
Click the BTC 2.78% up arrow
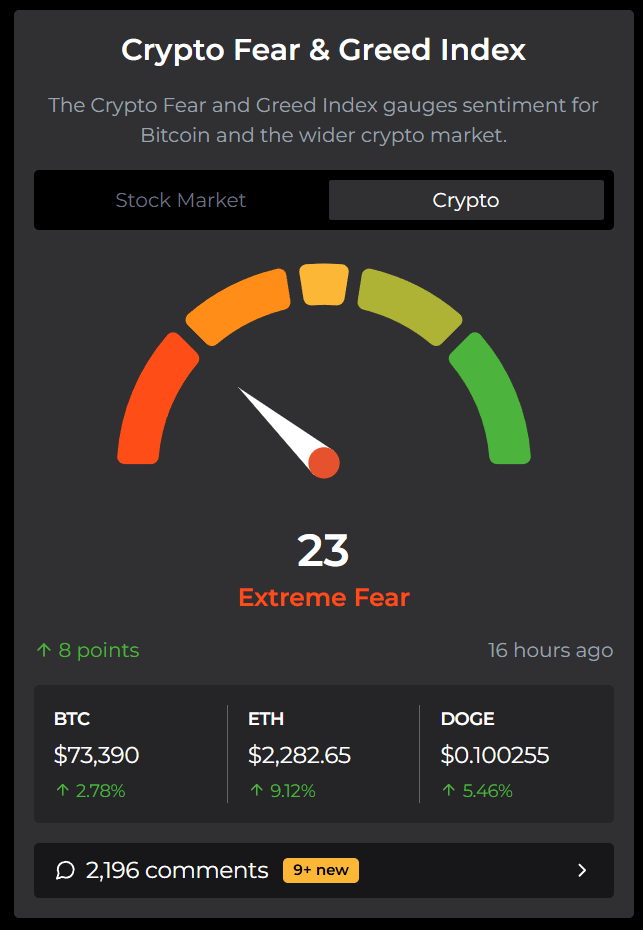click(x=62, y=791)
